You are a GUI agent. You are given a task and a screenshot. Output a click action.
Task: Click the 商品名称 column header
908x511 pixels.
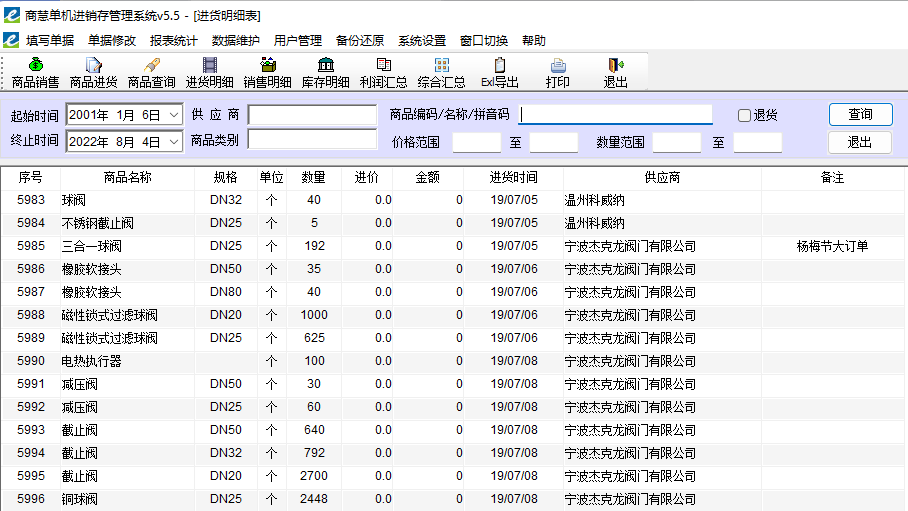click(x=127, y=177)
